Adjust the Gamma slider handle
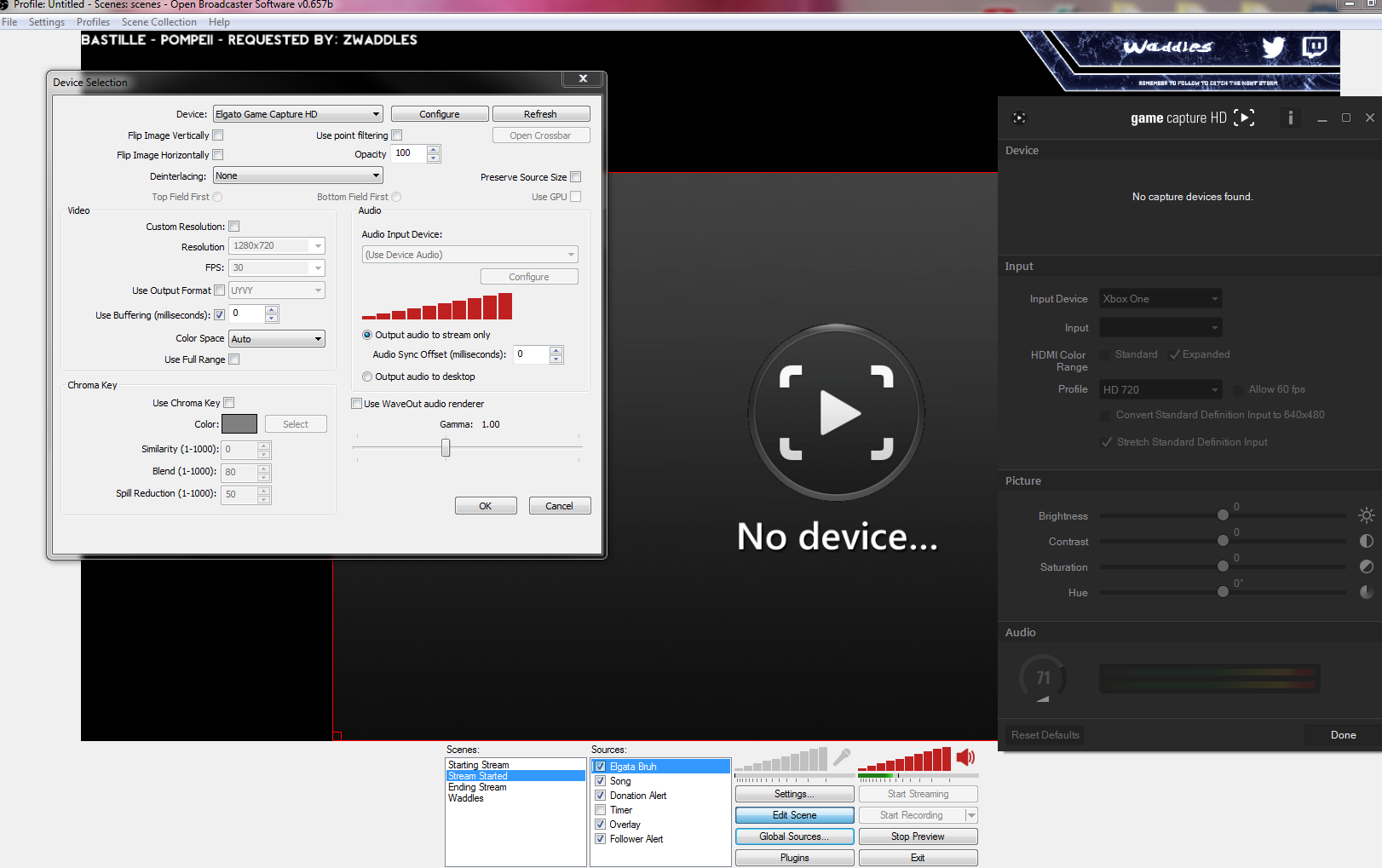 pyautogui.click(x=446, y=448)
